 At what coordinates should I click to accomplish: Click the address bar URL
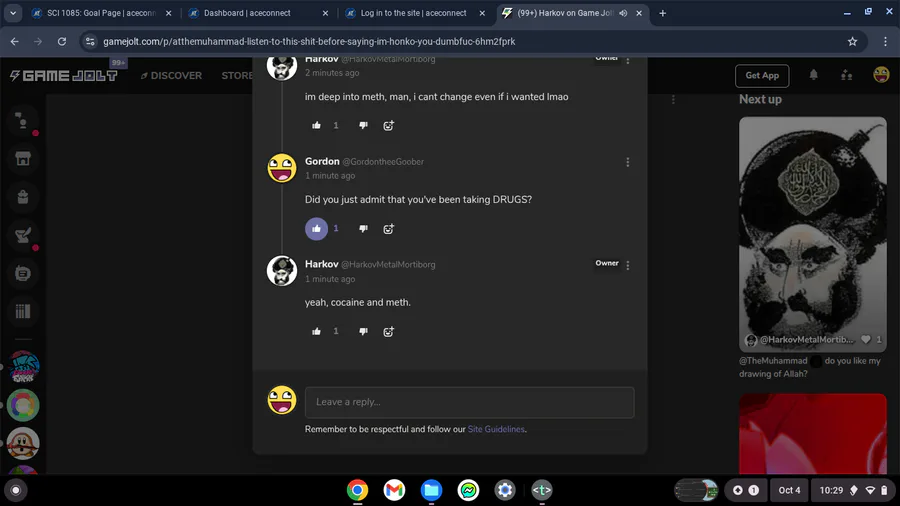pos(309,41)
